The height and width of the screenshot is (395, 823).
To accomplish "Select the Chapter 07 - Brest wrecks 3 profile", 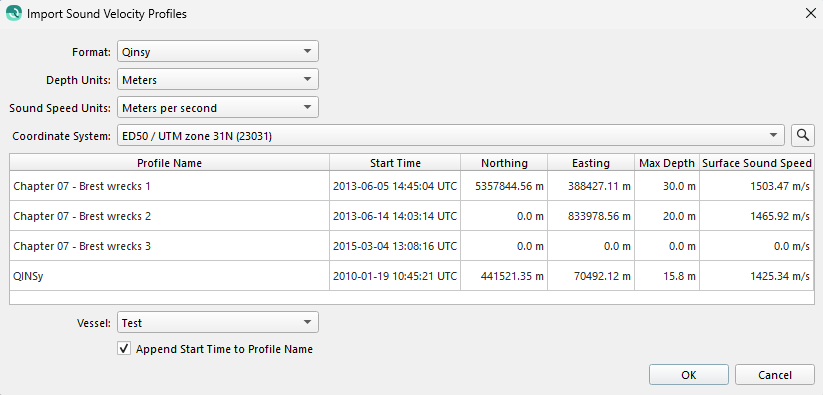I will (412, 245).
